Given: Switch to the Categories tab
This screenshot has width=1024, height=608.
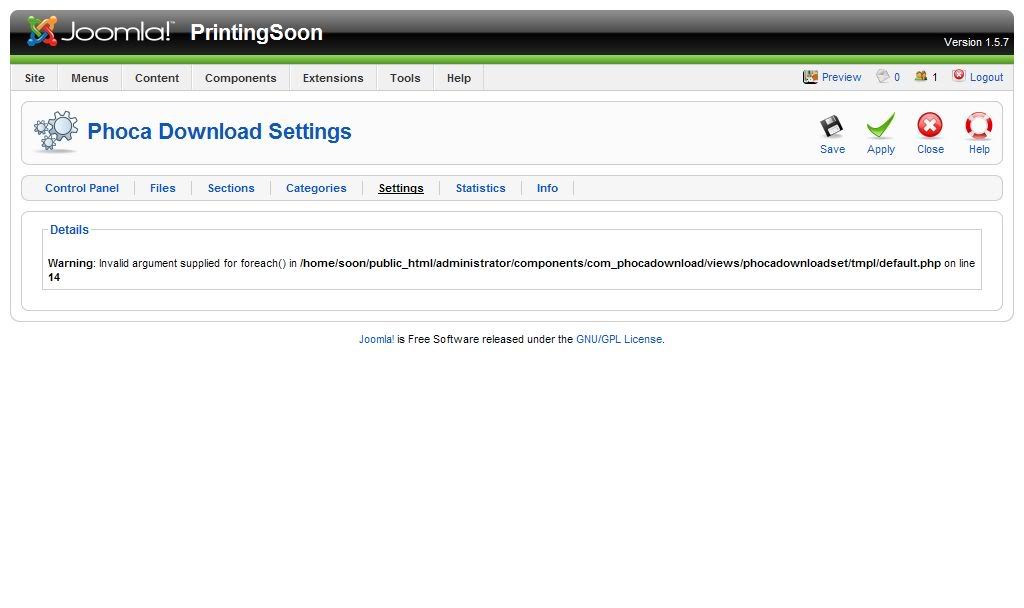Looking at the screenshot, I should [x=316, y=188].
